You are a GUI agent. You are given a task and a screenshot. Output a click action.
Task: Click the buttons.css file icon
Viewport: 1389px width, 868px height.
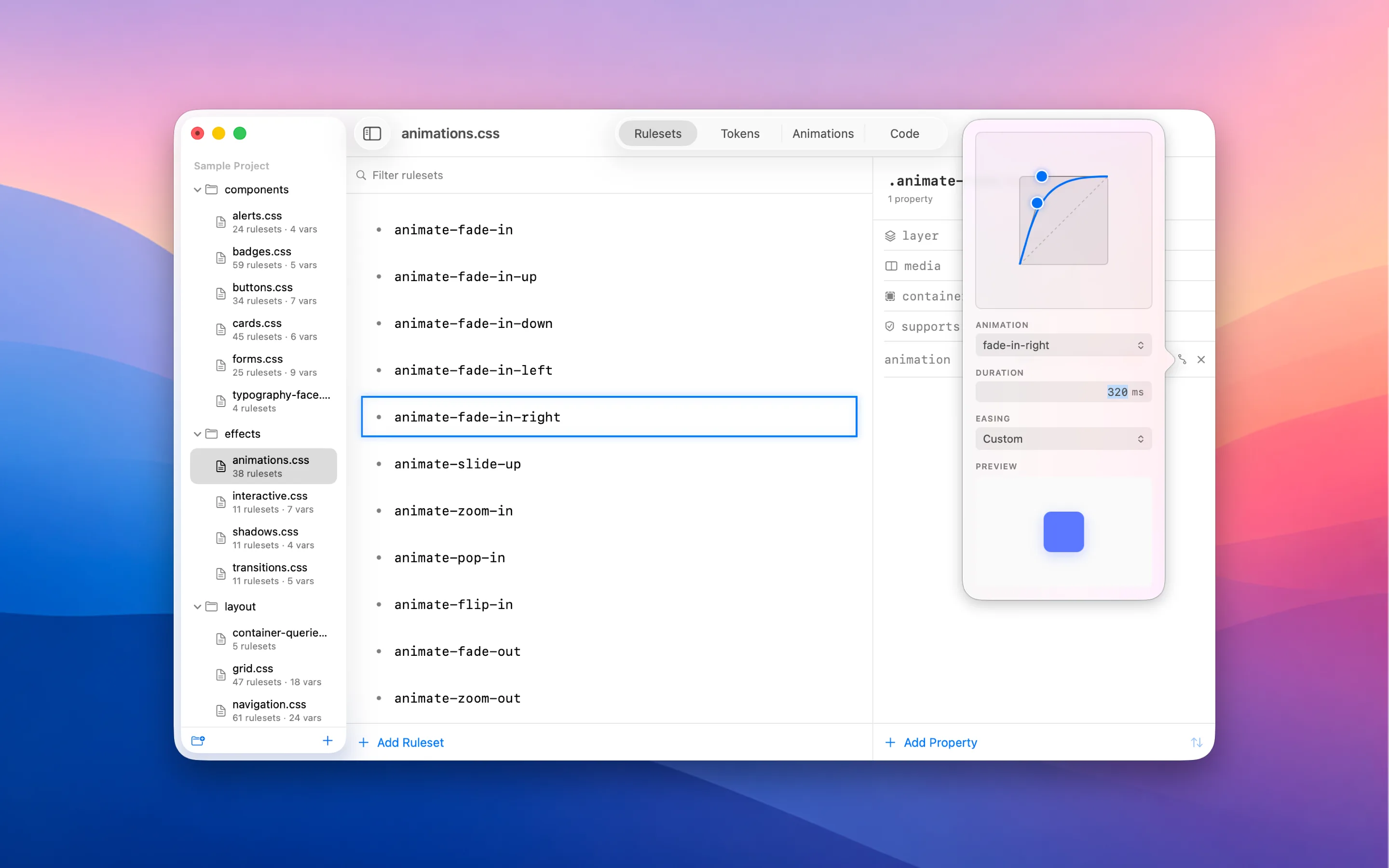pos(221,294)
